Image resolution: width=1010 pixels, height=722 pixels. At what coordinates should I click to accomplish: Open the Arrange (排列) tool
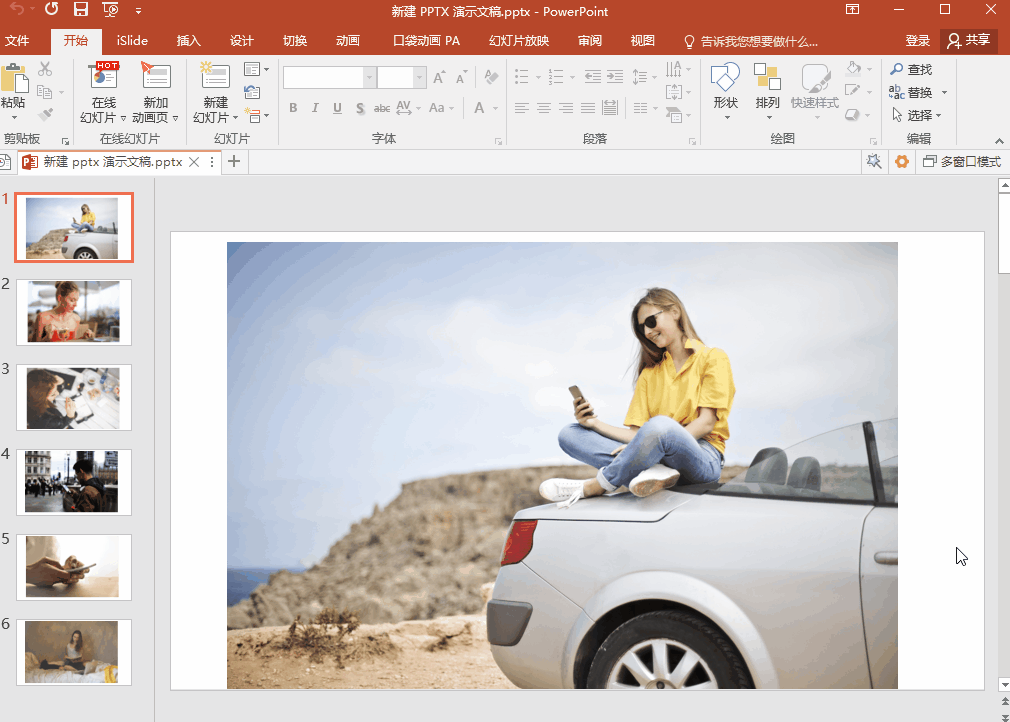coord(767,78)
